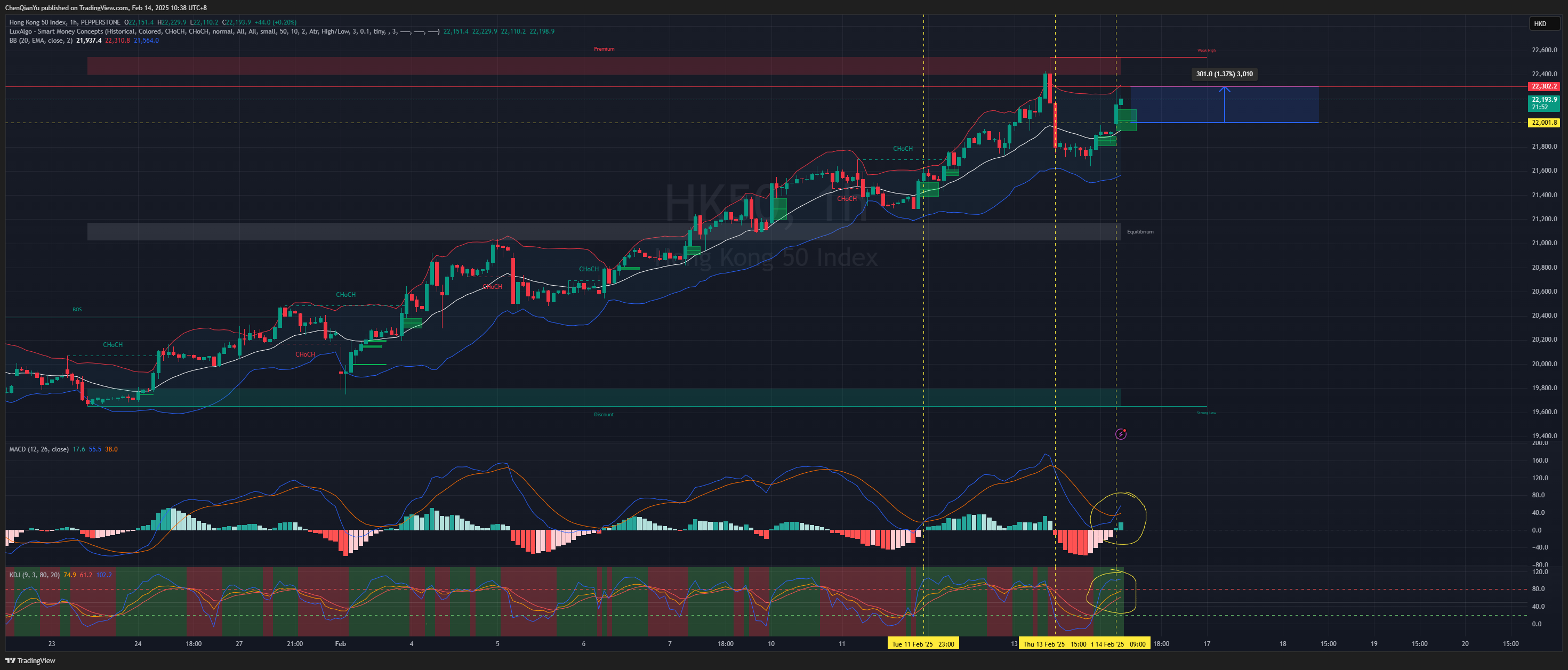Click MACD line value 55.5 in legend
Screen dimensions: 1568x670
(95, 449)
